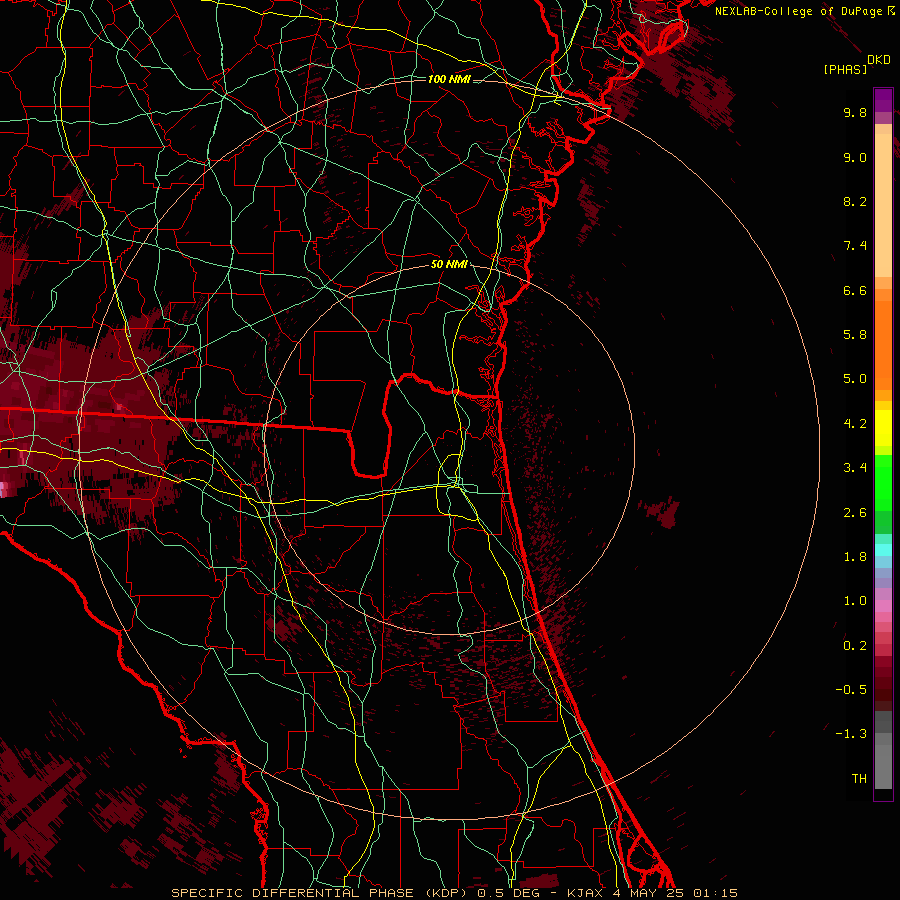The width and height of the screenshot is (900, 900).
Task: Click the purple band at the color bar top
Action: click(x=883, y=100)
